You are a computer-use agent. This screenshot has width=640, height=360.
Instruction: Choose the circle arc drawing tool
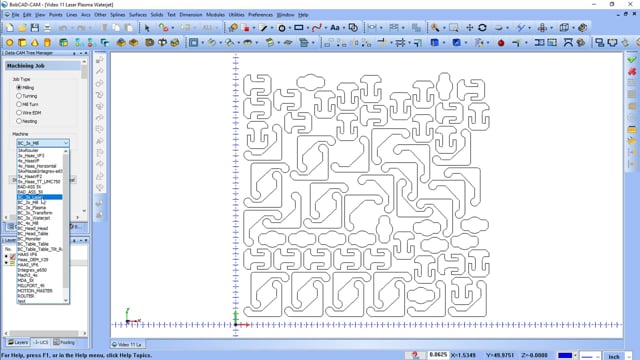[282, 28]
